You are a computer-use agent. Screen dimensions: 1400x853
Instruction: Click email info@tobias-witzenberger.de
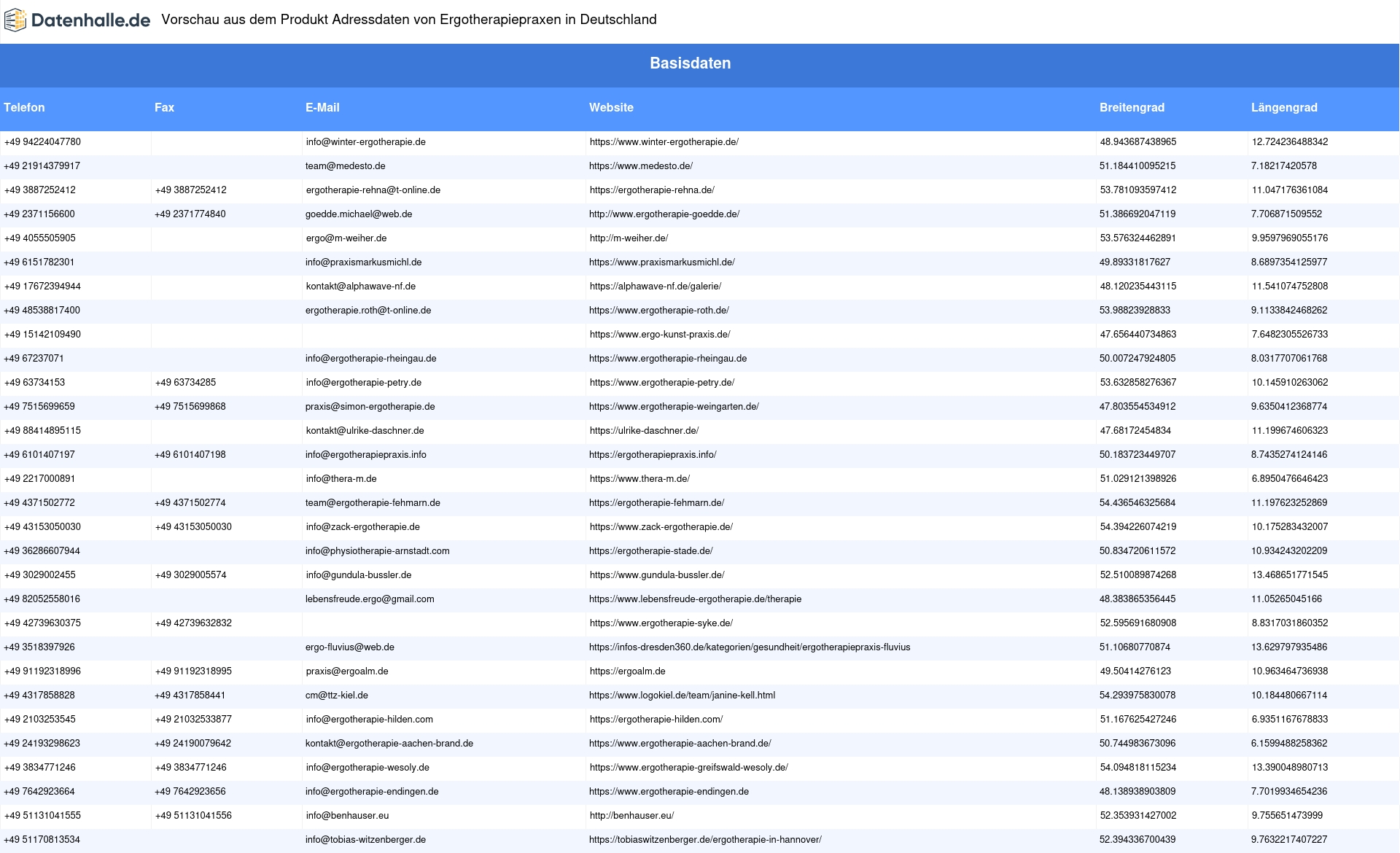365,840
